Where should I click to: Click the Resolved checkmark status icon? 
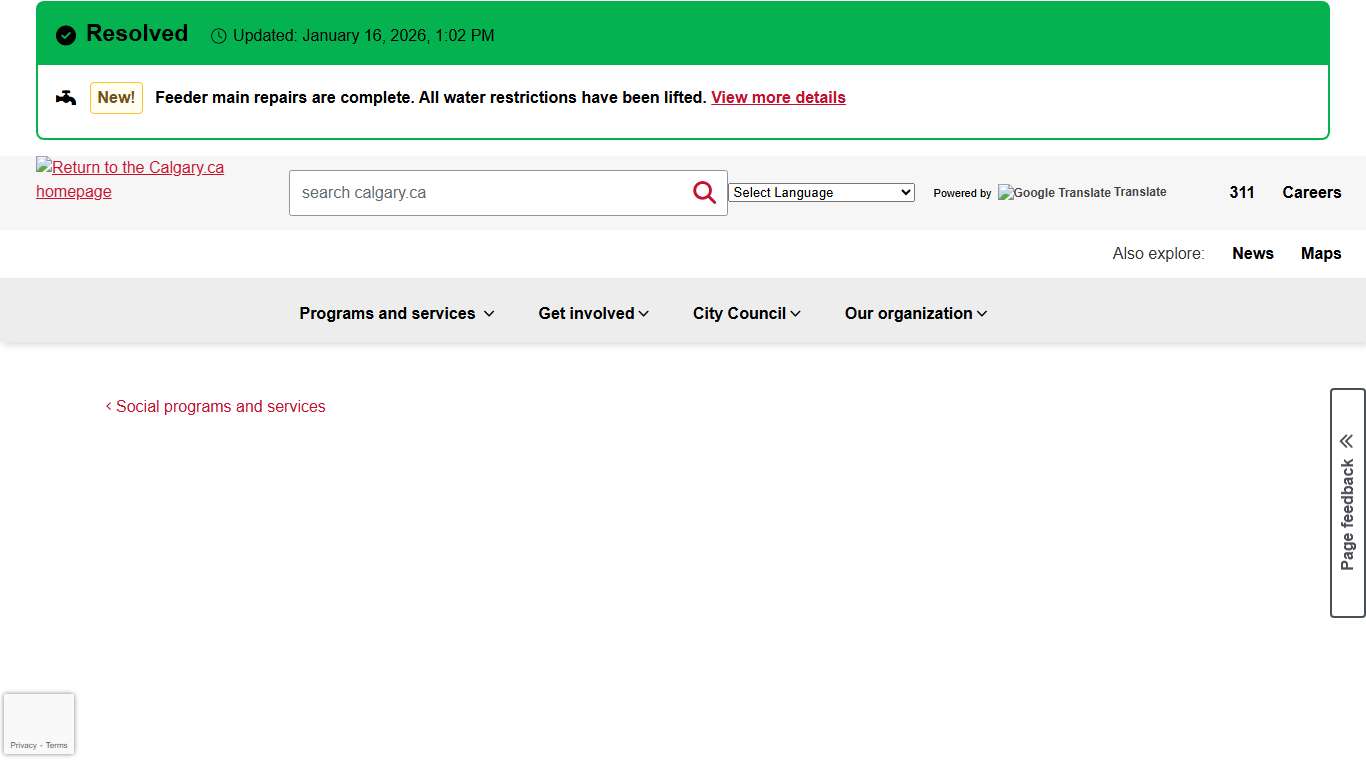(66, 36)
